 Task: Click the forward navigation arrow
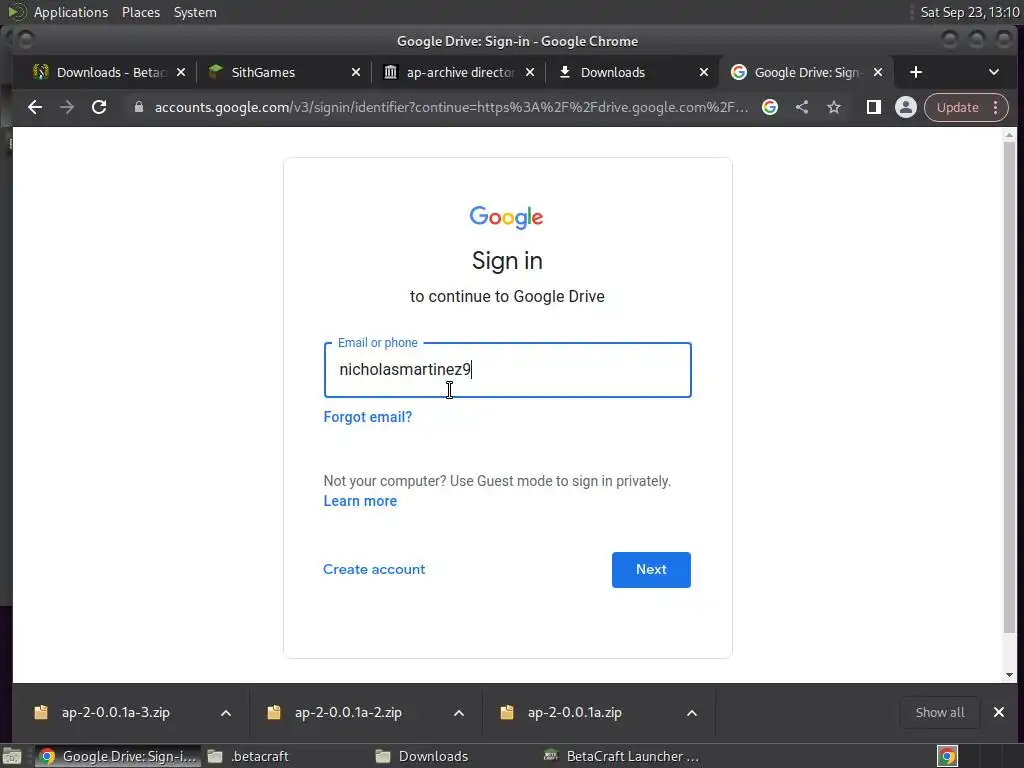click(x=67, y=107)
